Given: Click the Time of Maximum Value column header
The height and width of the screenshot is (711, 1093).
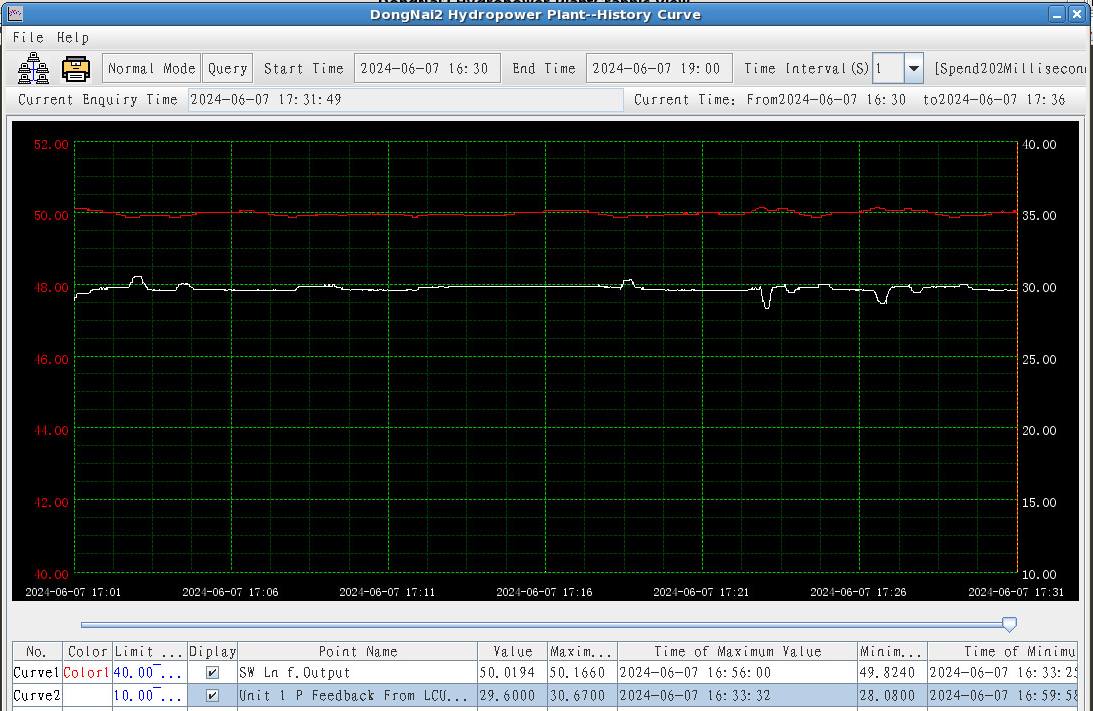Looking at the screenshot, I should [x=736, y=651].
